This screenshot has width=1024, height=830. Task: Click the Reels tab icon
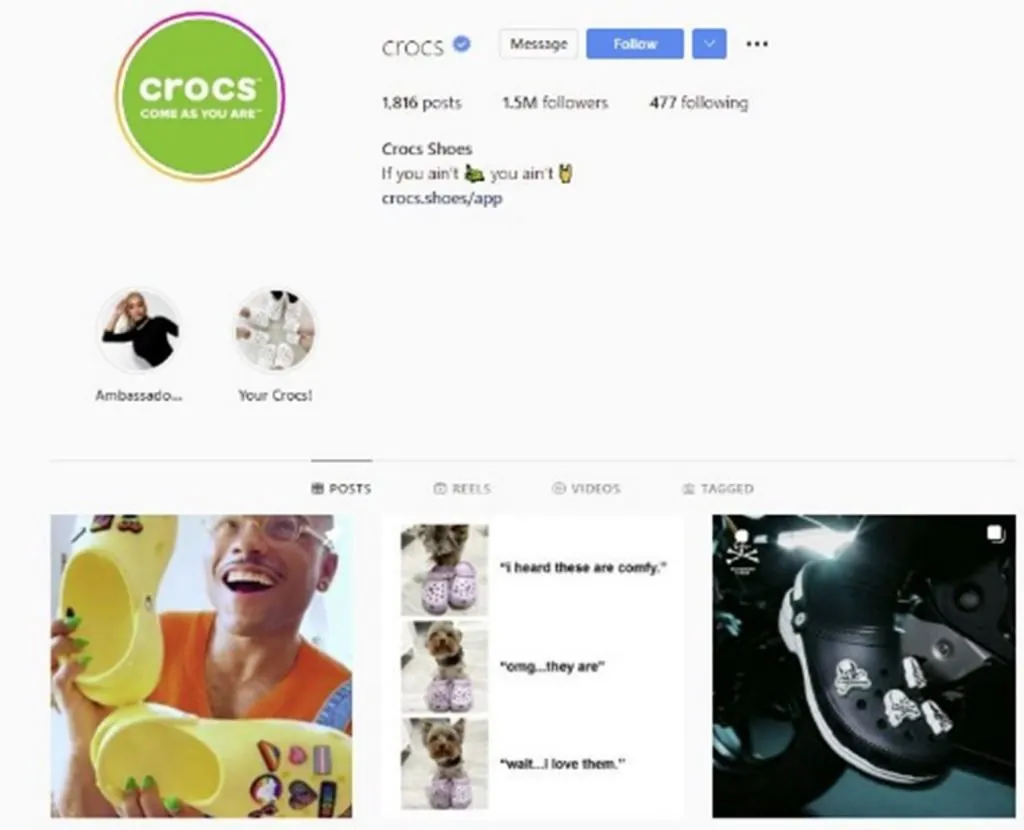point(440,488)
